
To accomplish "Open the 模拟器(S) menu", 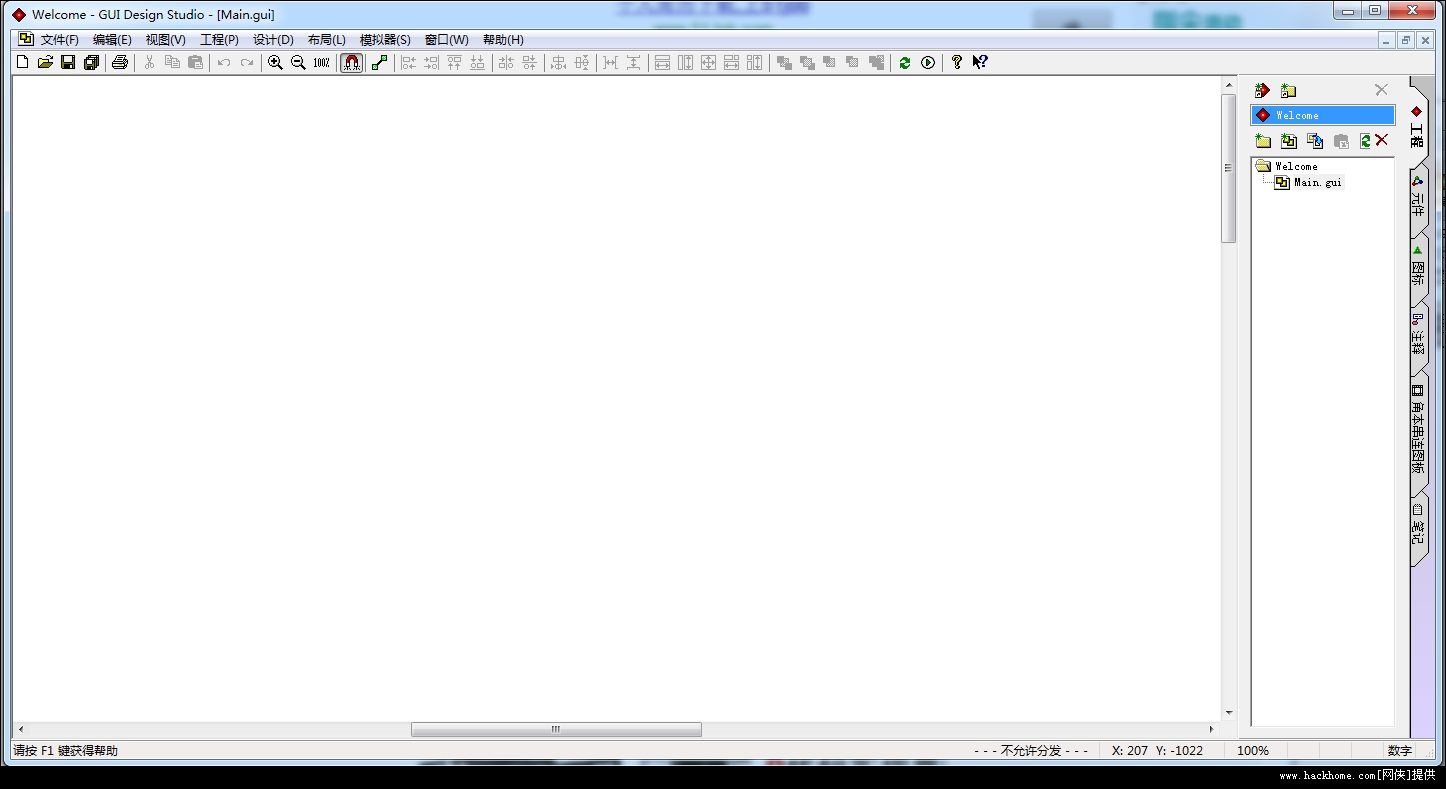I will coord(385,40).
